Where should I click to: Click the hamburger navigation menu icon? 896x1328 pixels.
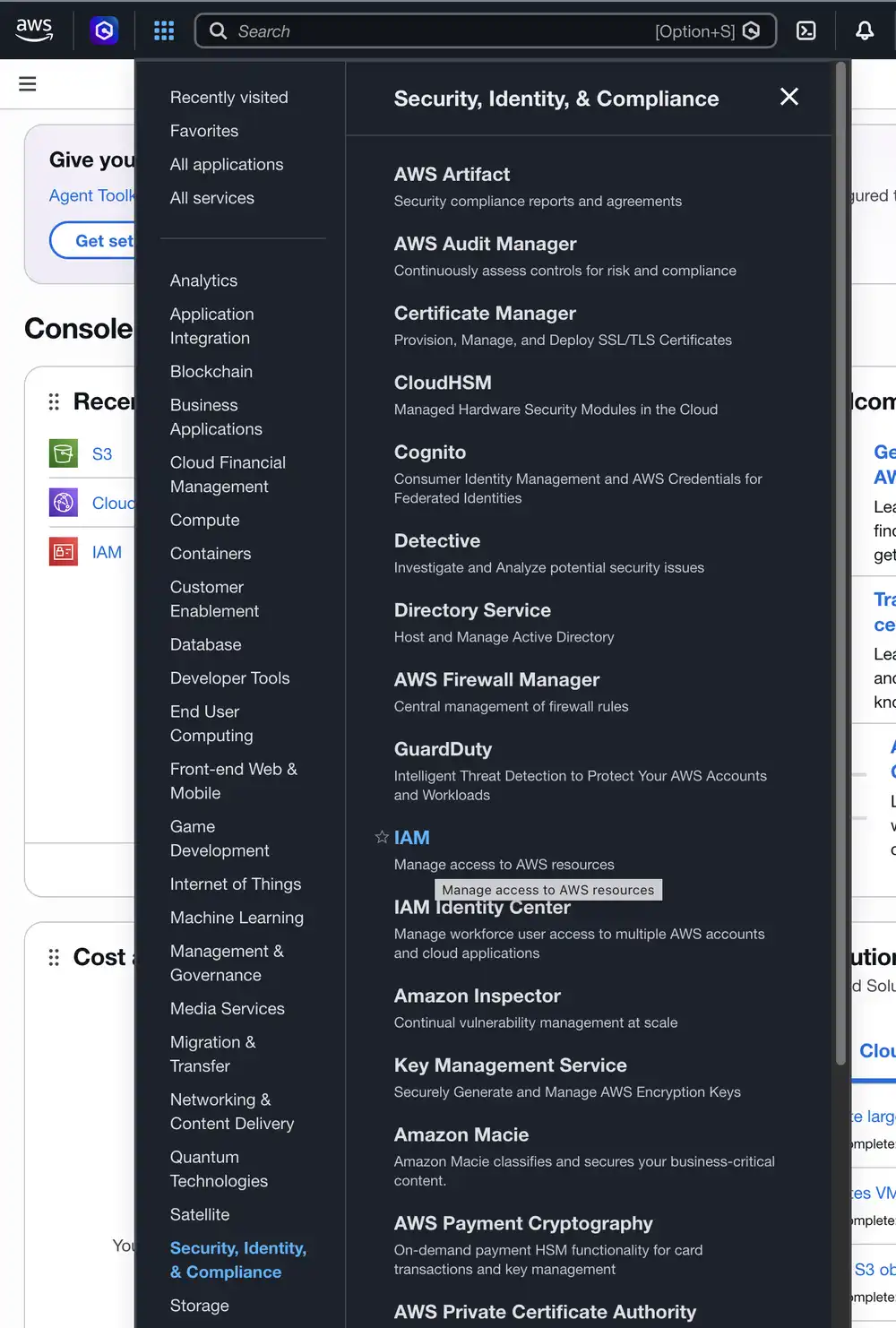(28, 84)
